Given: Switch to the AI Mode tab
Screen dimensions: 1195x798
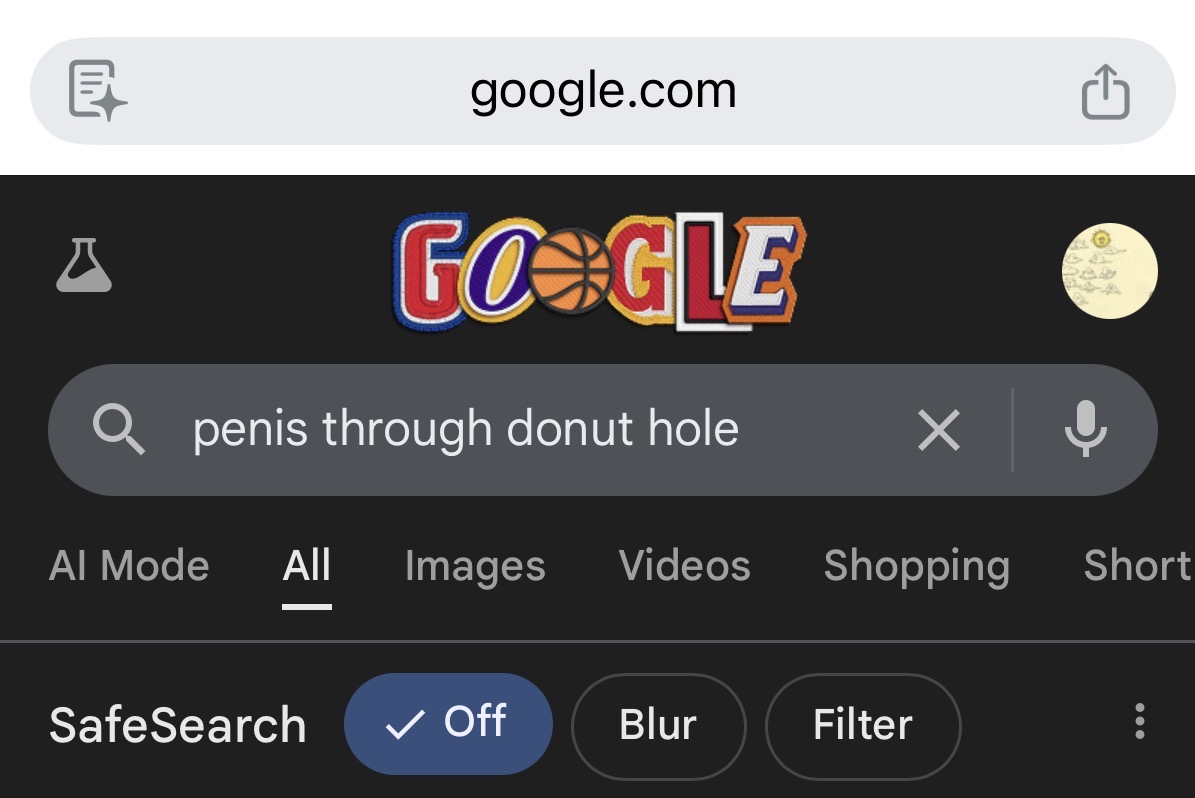Looking at the screenshot, I should [x=129, y=566].
